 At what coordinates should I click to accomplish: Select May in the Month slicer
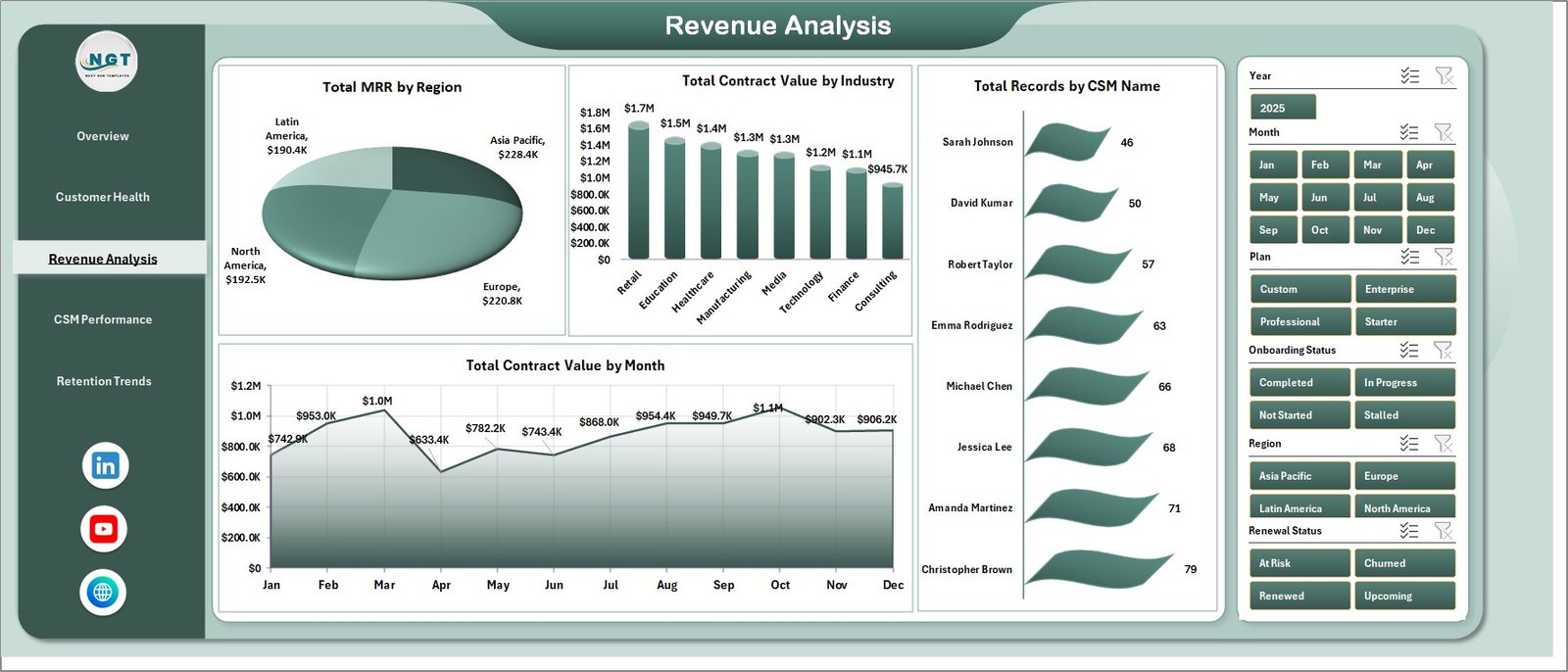[x=1274, y=197]
